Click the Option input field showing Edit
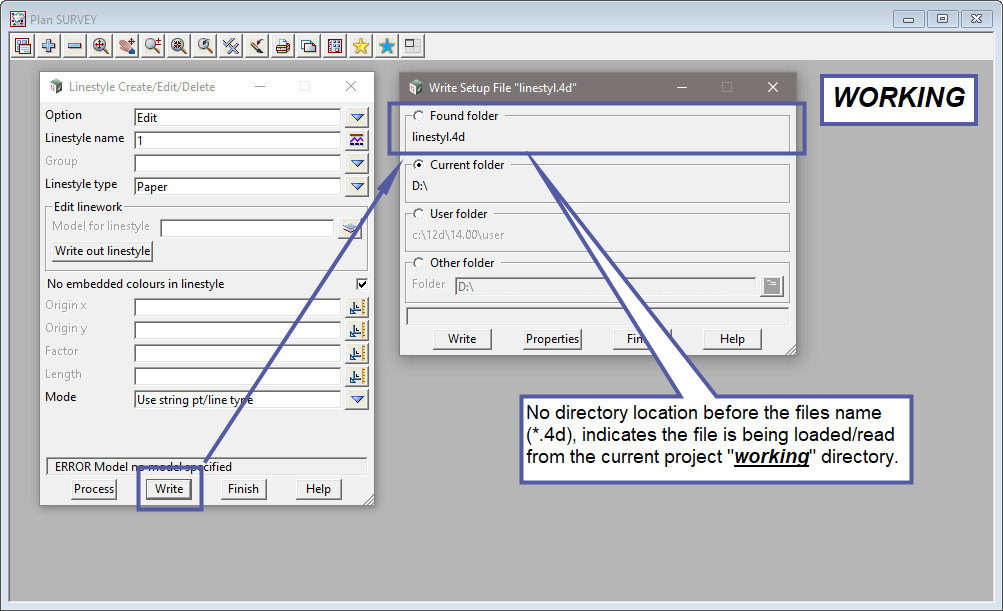The height and width of the screenshot is (611, 1003). (237, 118)
